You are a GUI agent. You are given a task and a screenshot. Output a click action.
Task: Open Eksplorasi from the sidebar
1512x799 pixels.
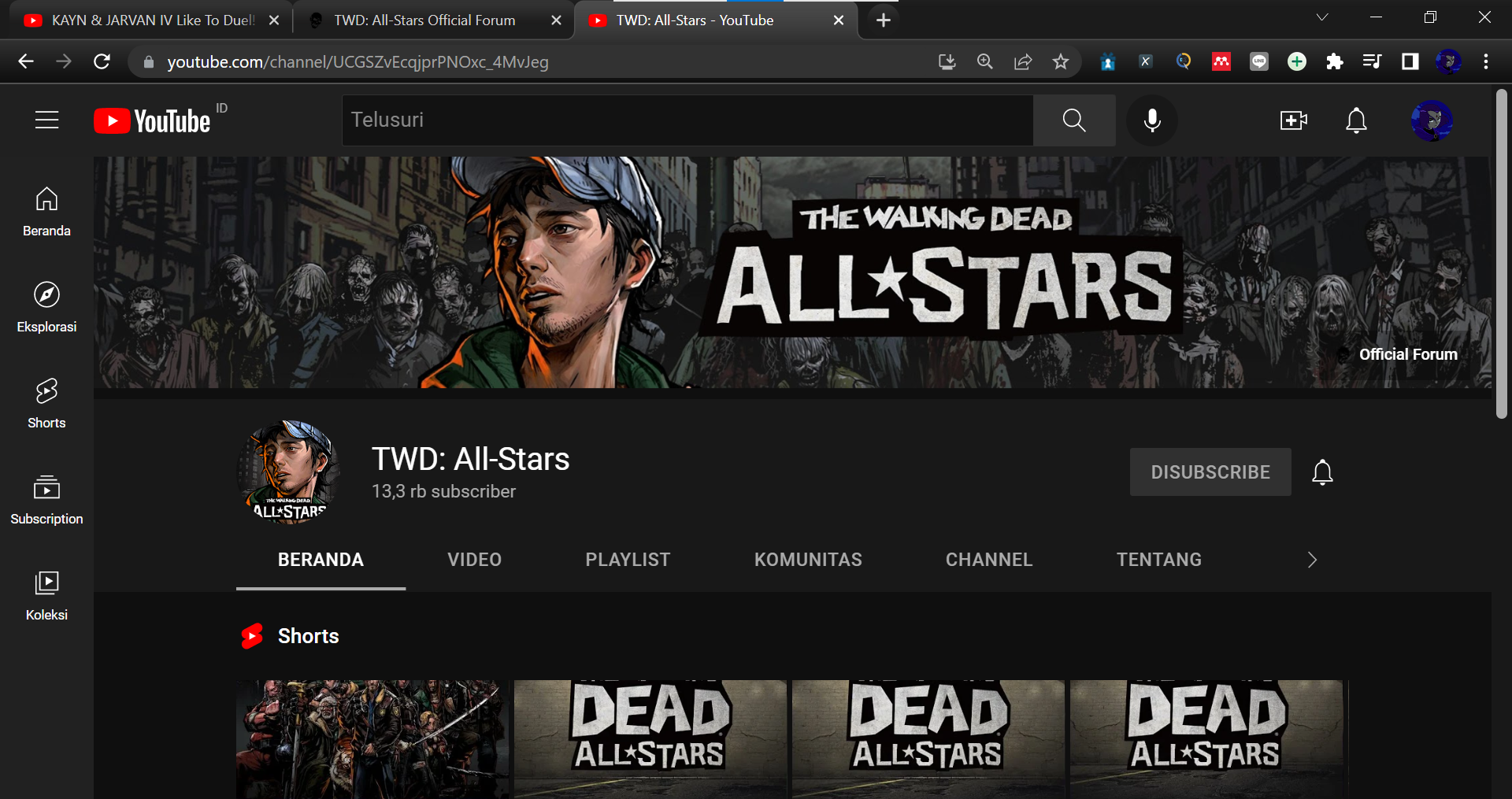[46, 307]
